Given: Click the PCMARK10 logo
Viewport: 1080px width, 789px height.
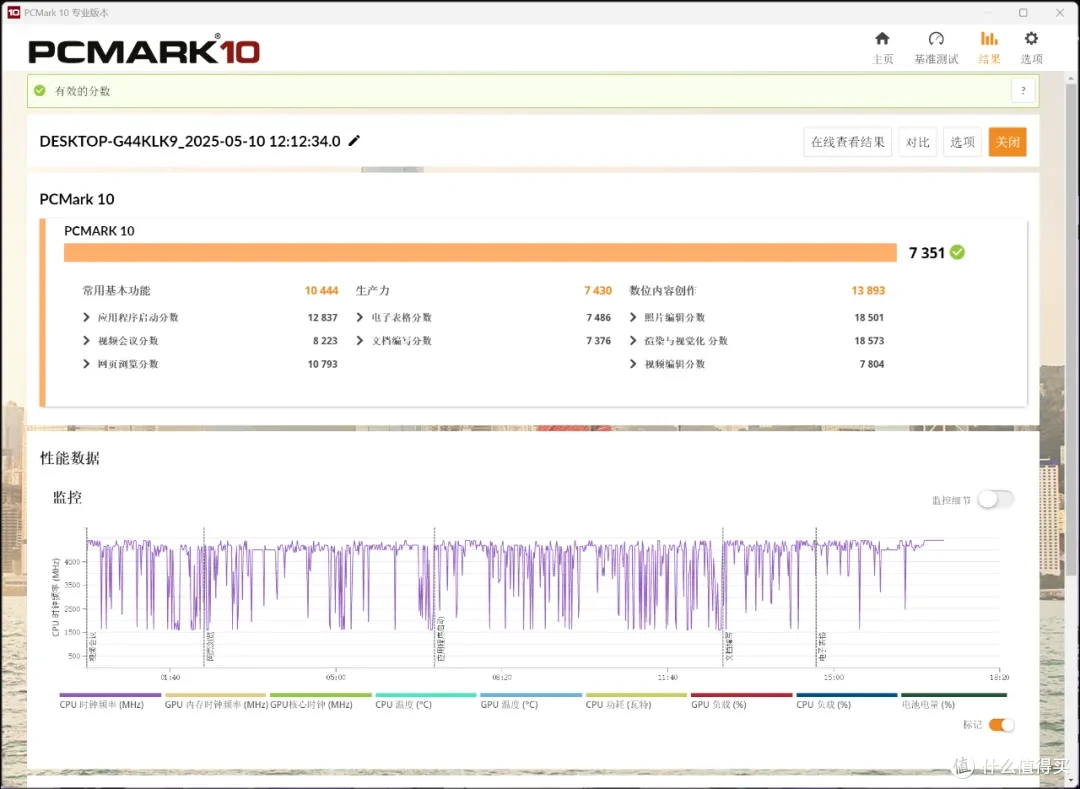Looking at the screenshot, I should point(144,51).
